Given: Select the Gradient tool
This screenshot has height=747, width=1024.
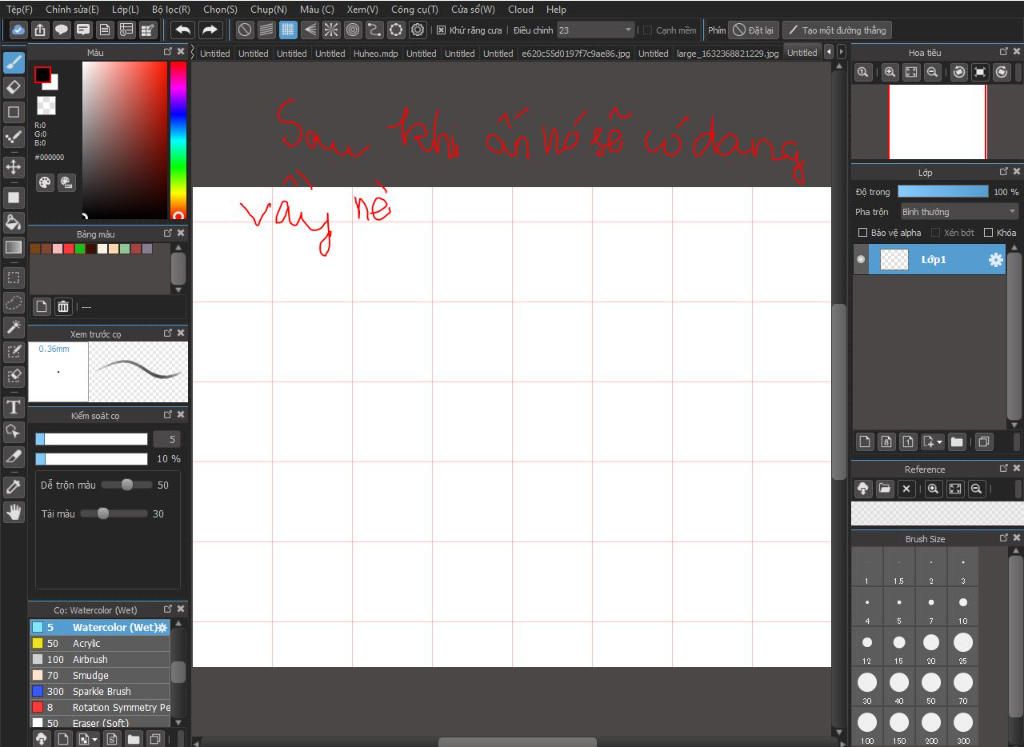Looking at the screenshot, I should (13, 247).
